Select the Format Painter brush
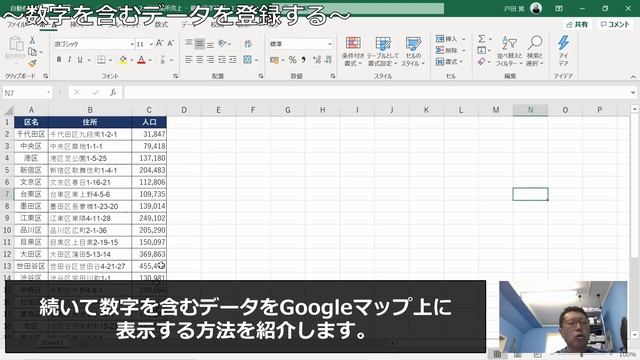Image resolution: width=640 pixels, height=360 pixels. tap(32, 63)
